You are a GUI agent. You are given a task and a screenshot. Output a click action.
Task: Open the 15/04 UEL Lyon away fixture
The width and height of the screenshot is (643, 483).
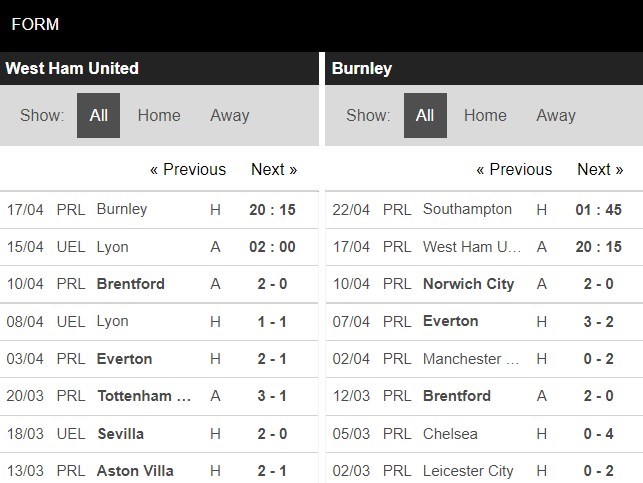click(159, 247)
